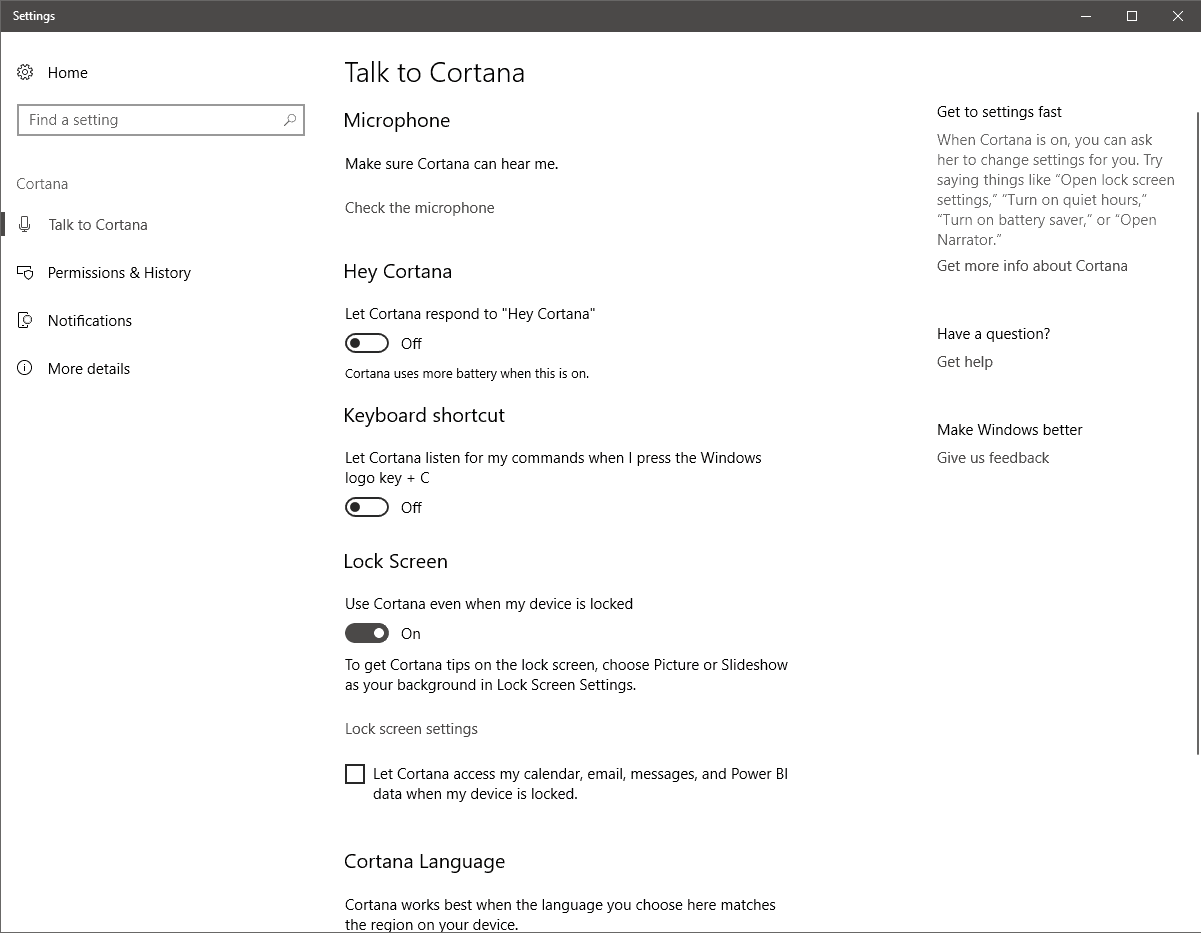Enable the Windows logo key + C toggle
Viewport: 1201px width, 933px height.
point(367,507)
